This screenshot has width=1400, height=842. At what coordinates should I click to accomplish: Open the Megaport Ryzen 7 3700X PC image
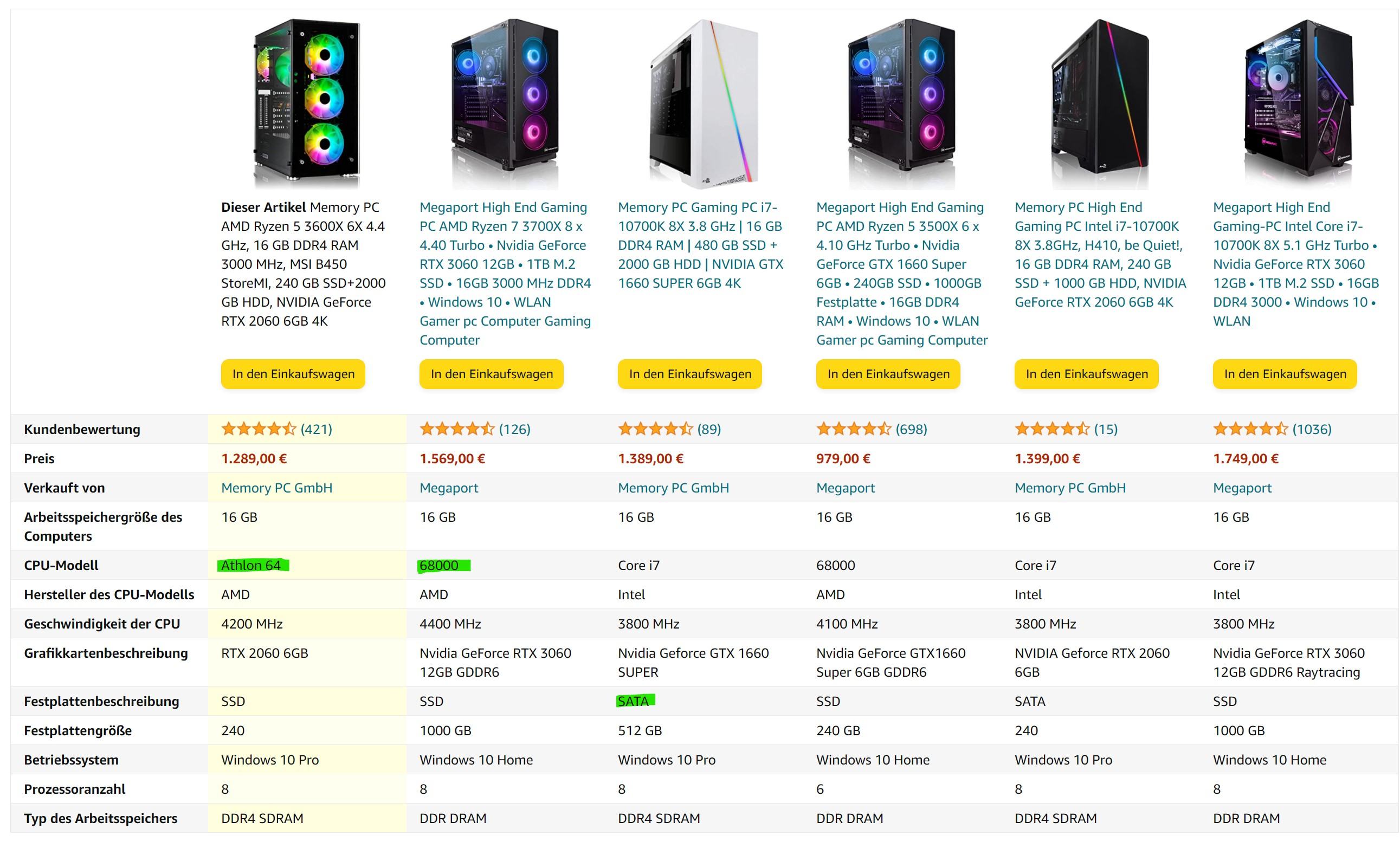(x=505, y=103)
